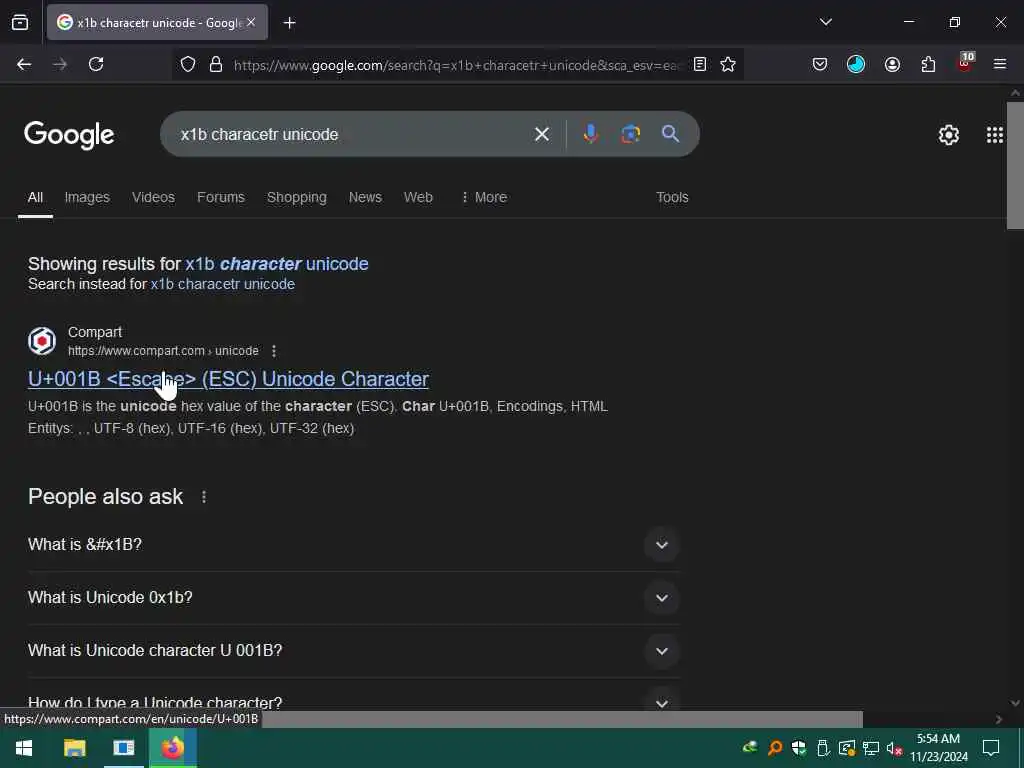Open Windows Security shield tray icon
This screenshot has width=1024, height=768.
point(798,748)
